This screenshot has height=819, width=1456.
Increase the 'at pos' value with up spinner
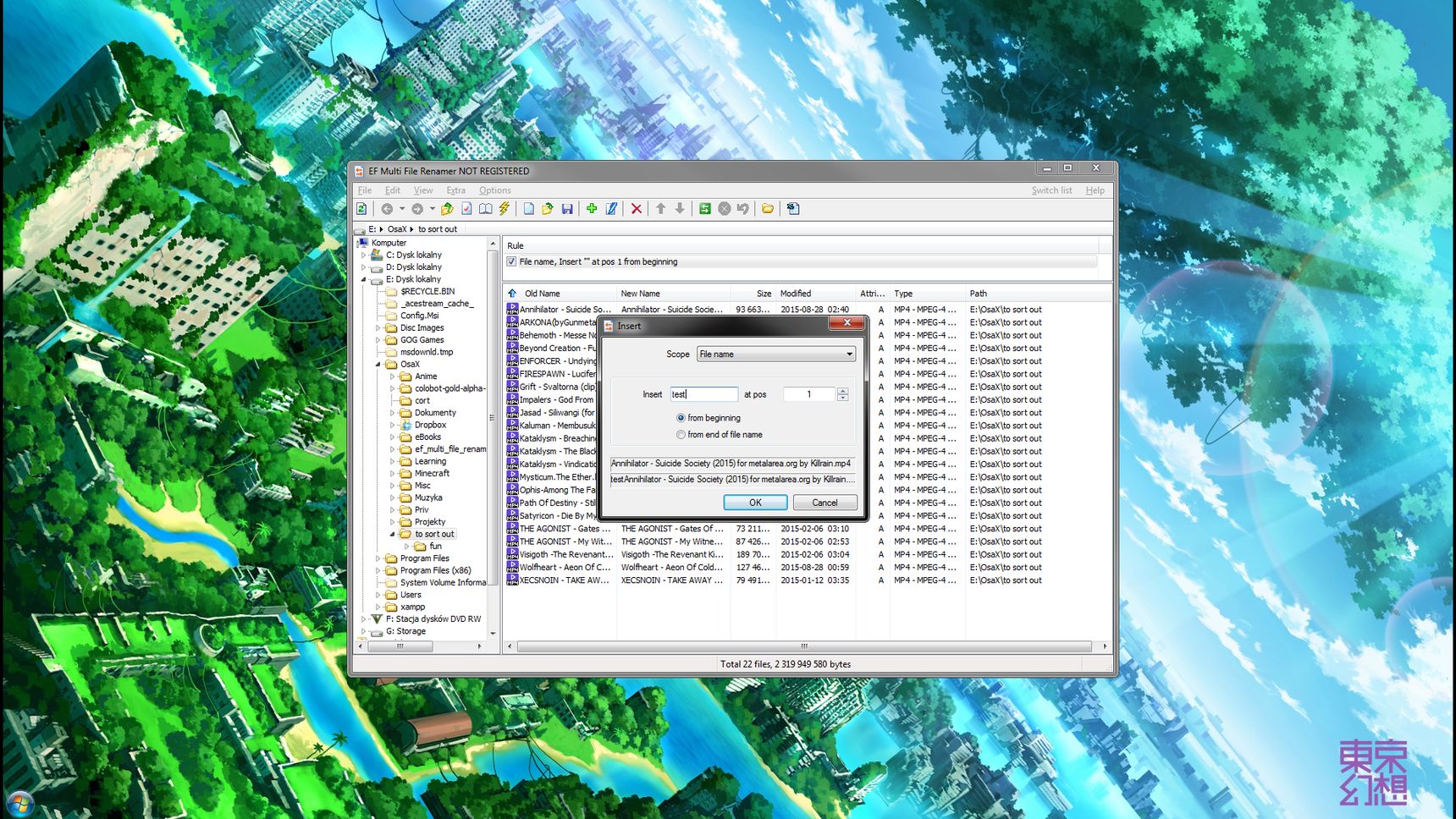843,391
